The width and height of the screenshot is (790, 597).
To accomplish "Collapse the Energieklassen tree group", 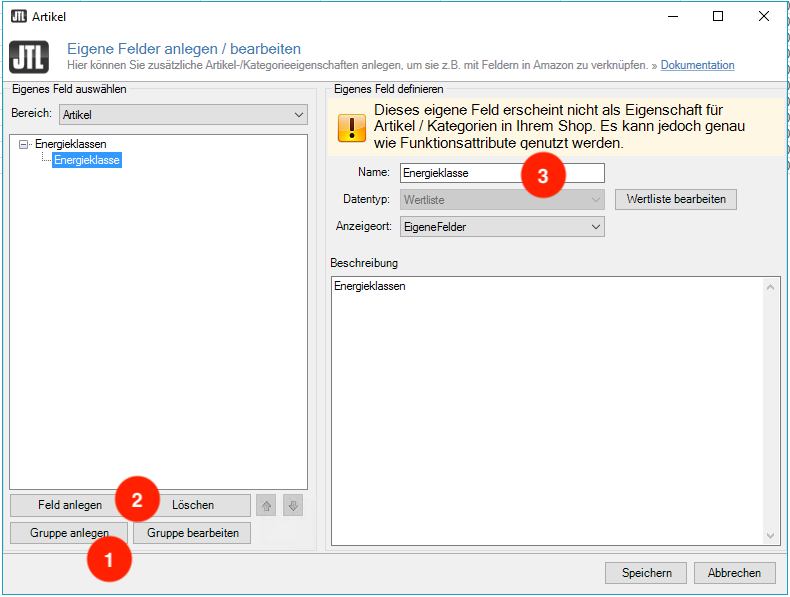I will (x=23, y=145).
